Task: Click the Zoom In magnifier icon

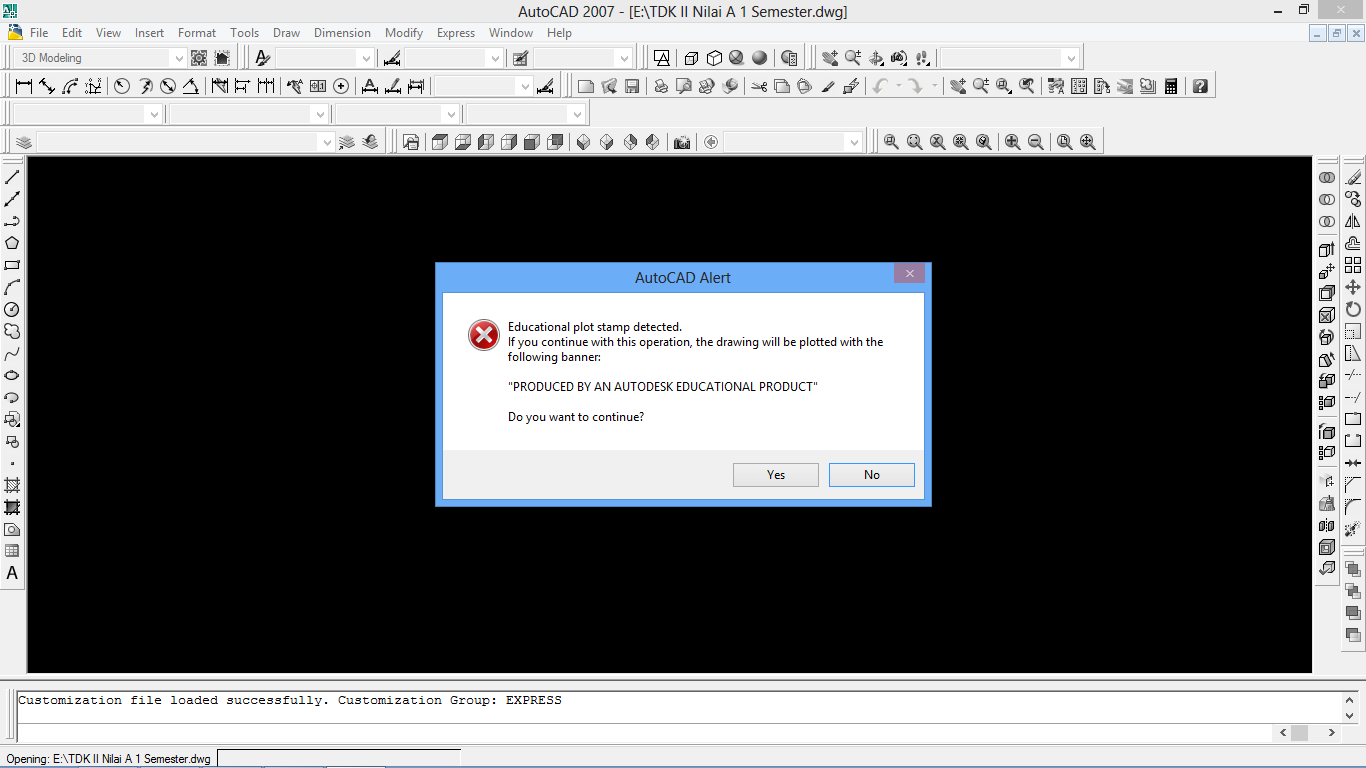Action: click(x=1012, y=142)
